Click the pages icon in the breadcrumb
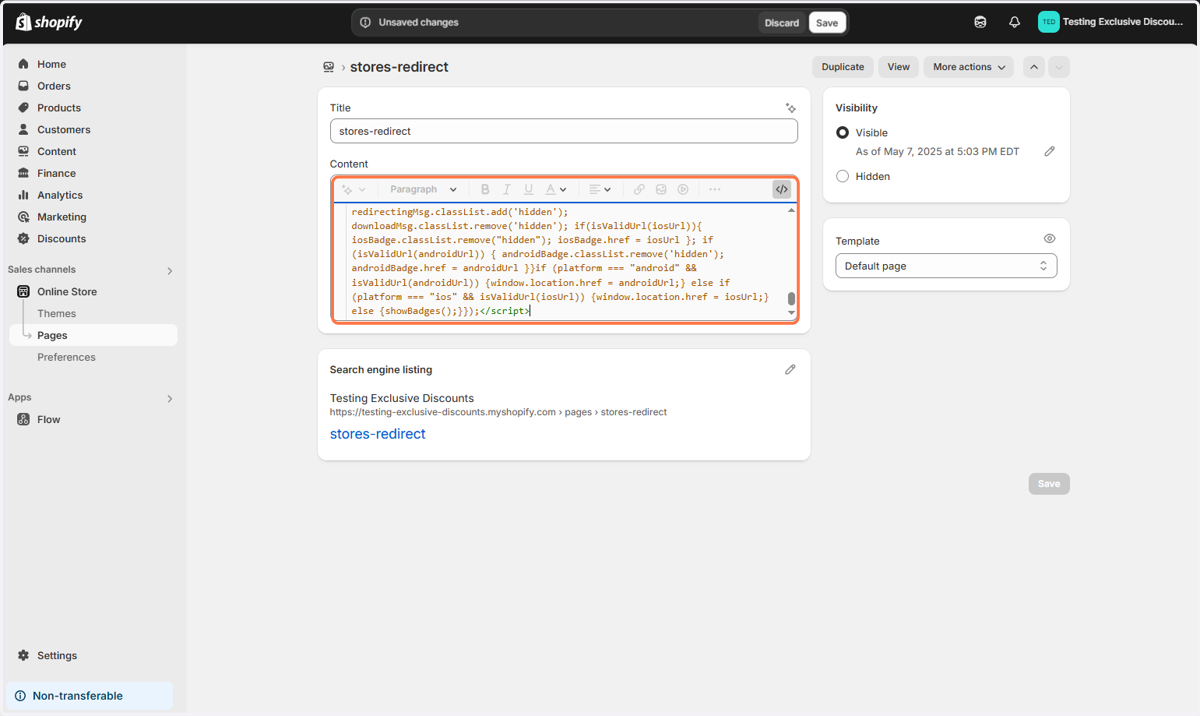1200x716 pixels. pos(328,67)
